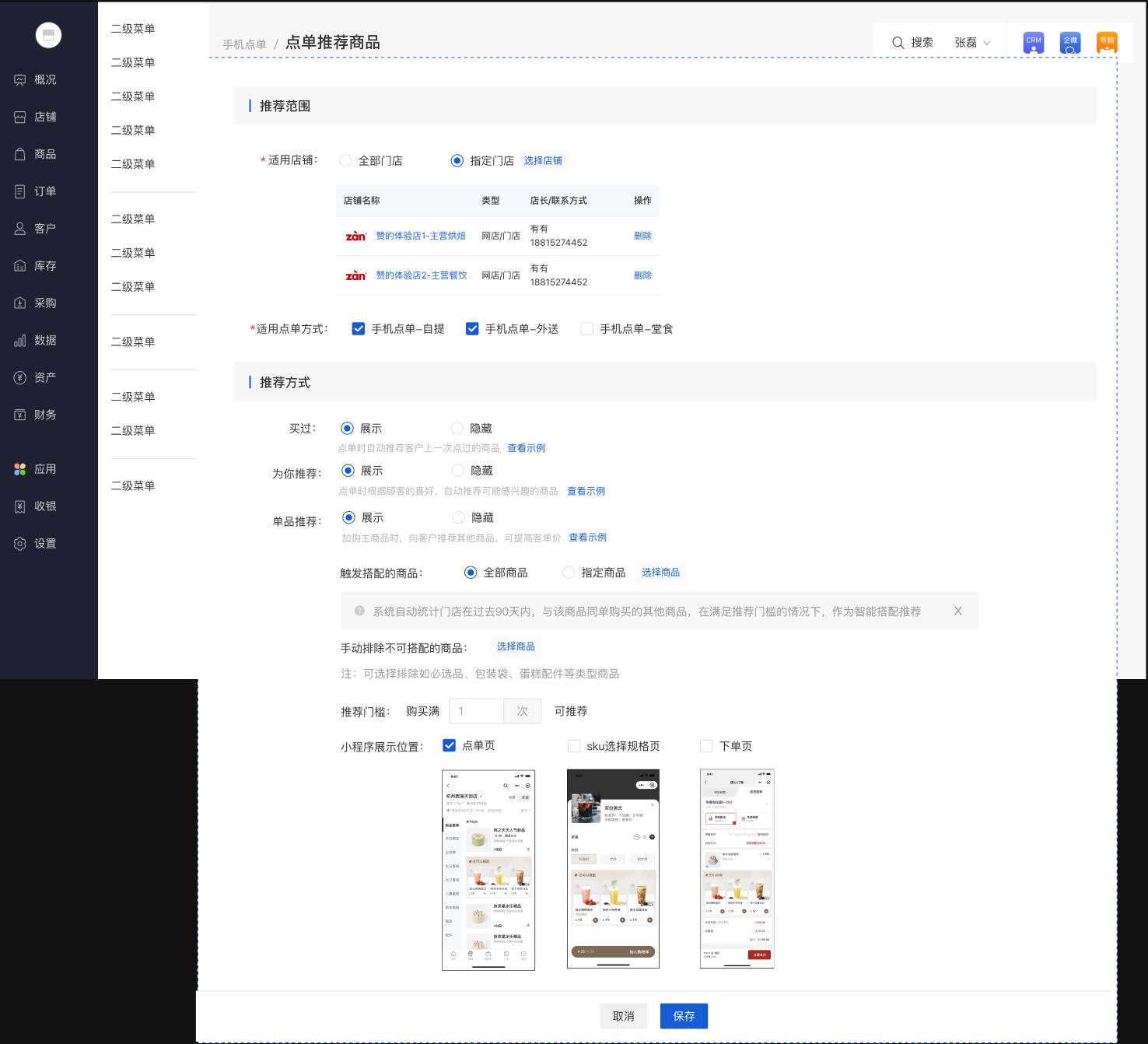
Task: Check the sku选择规格页 checkbox
Action: pyautogui.click(x=574, y=746)
